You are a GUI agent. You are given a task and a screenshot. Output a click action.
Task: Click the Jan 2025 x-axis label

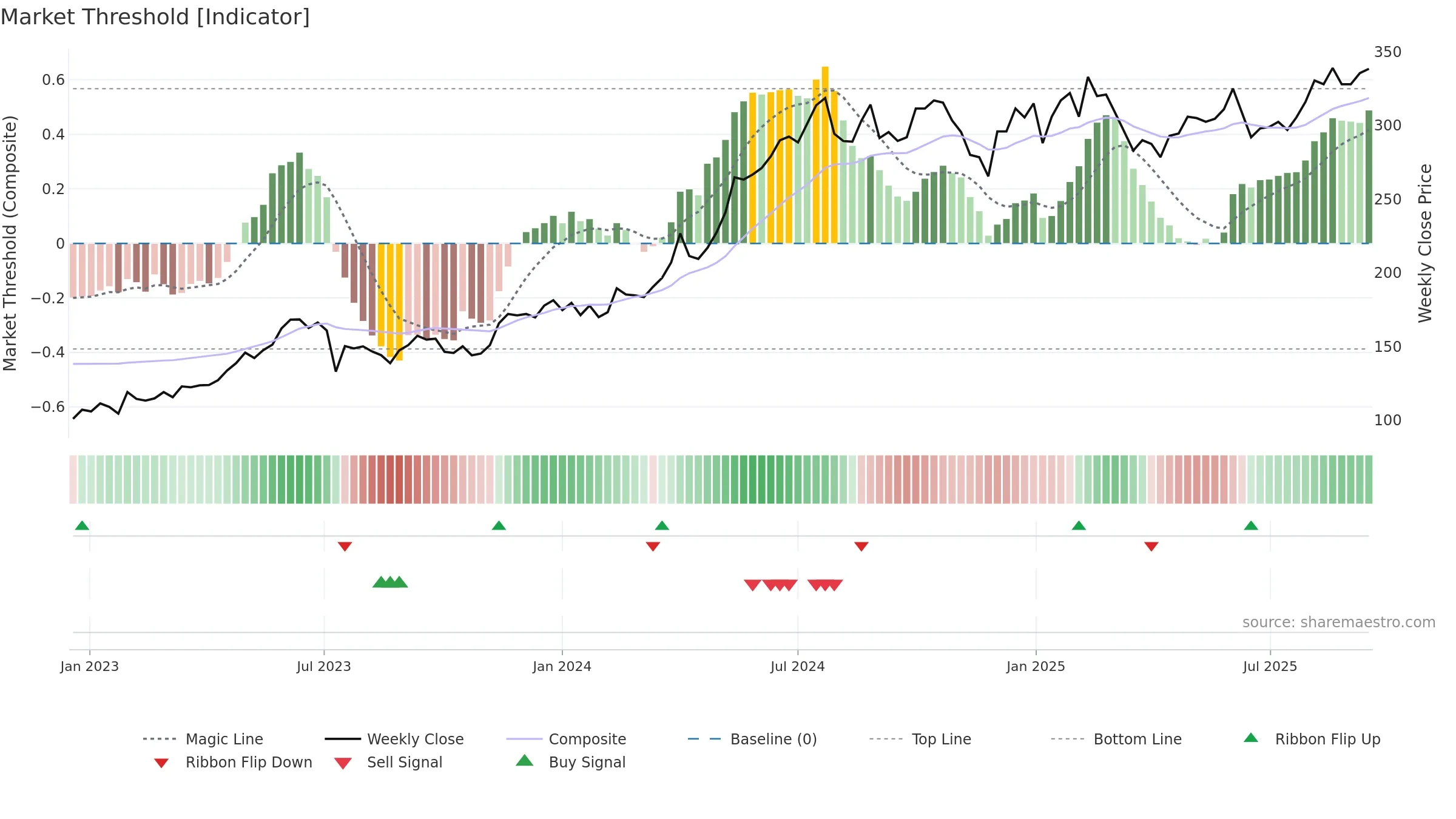coord(1036,666)
